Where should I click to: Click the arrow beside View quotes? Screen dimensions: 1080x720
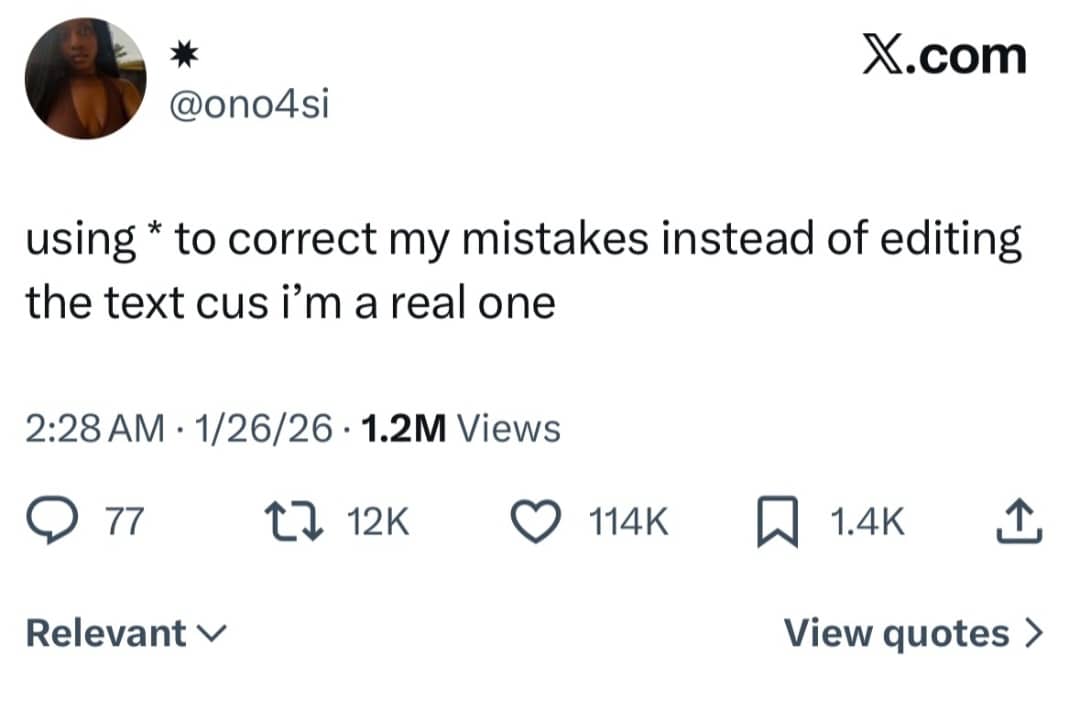[x=1035, y=633]
